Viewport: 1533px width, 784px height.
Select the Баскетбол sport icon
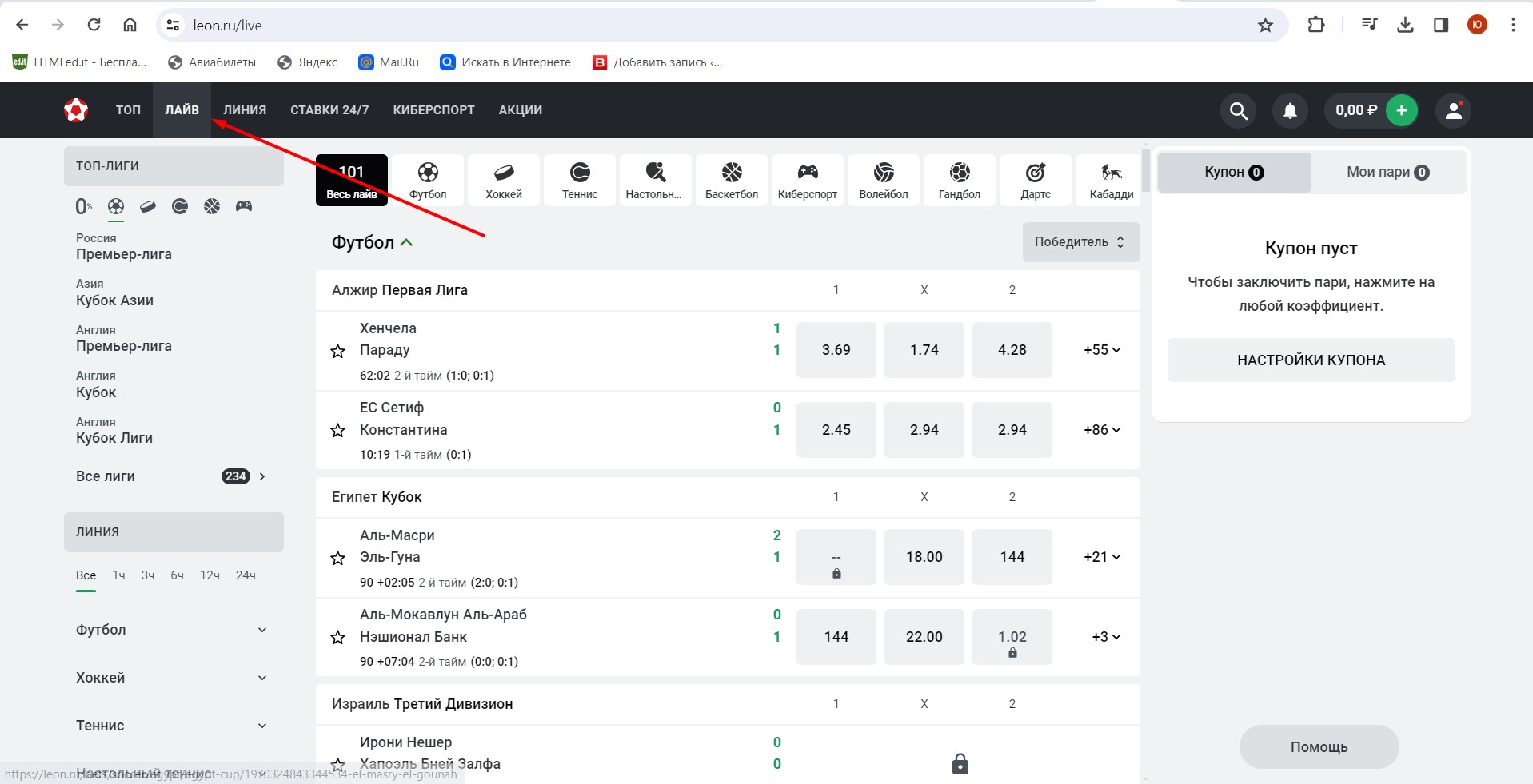coord(731,181)
